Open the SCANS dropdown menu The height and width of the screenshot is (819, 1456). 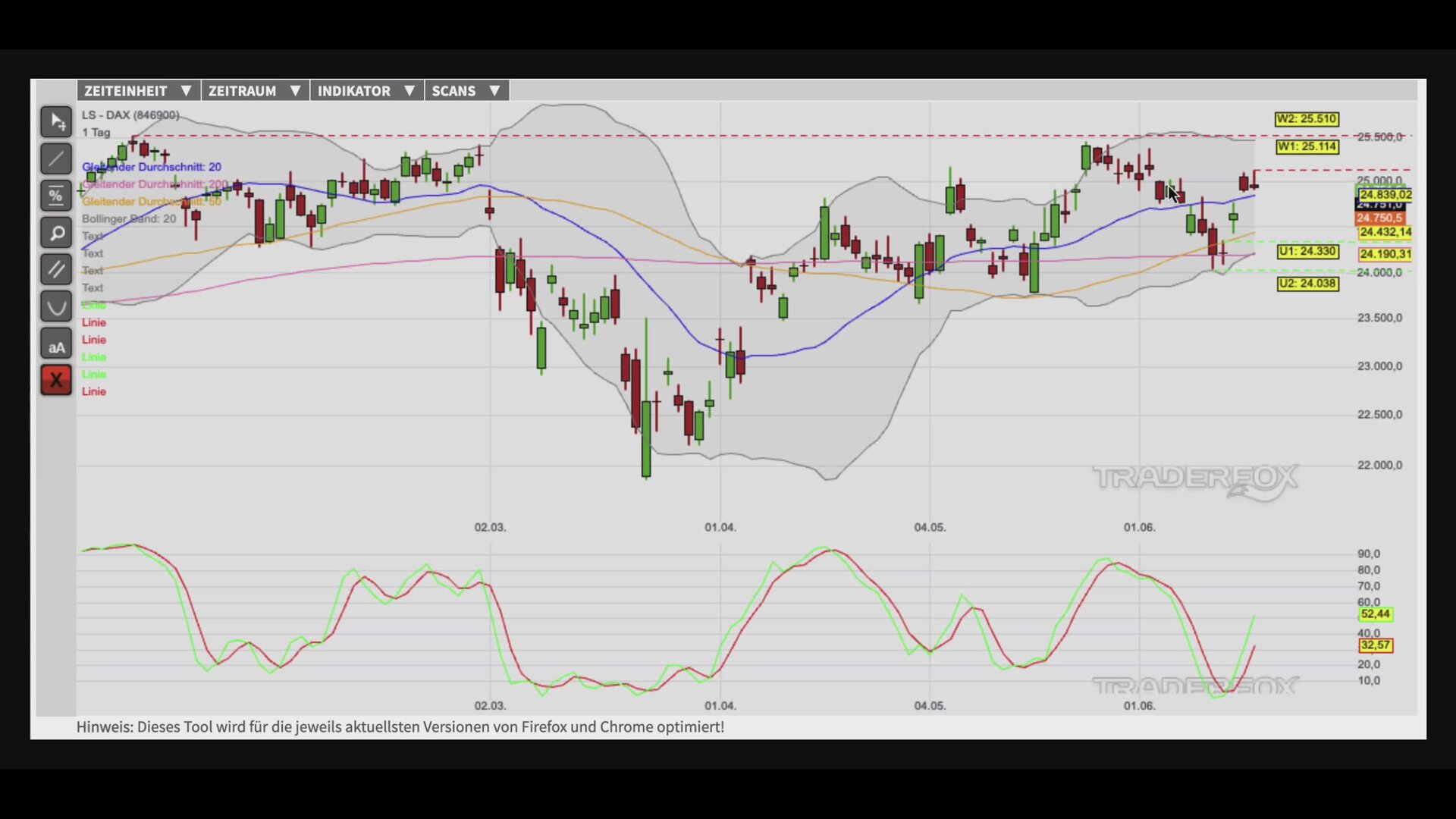(466, 91)
